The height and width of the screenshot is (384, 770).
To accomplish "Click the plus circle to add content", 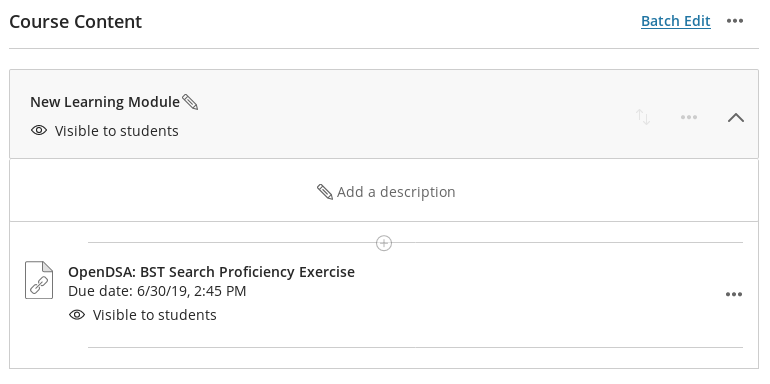I will point(384,243).
